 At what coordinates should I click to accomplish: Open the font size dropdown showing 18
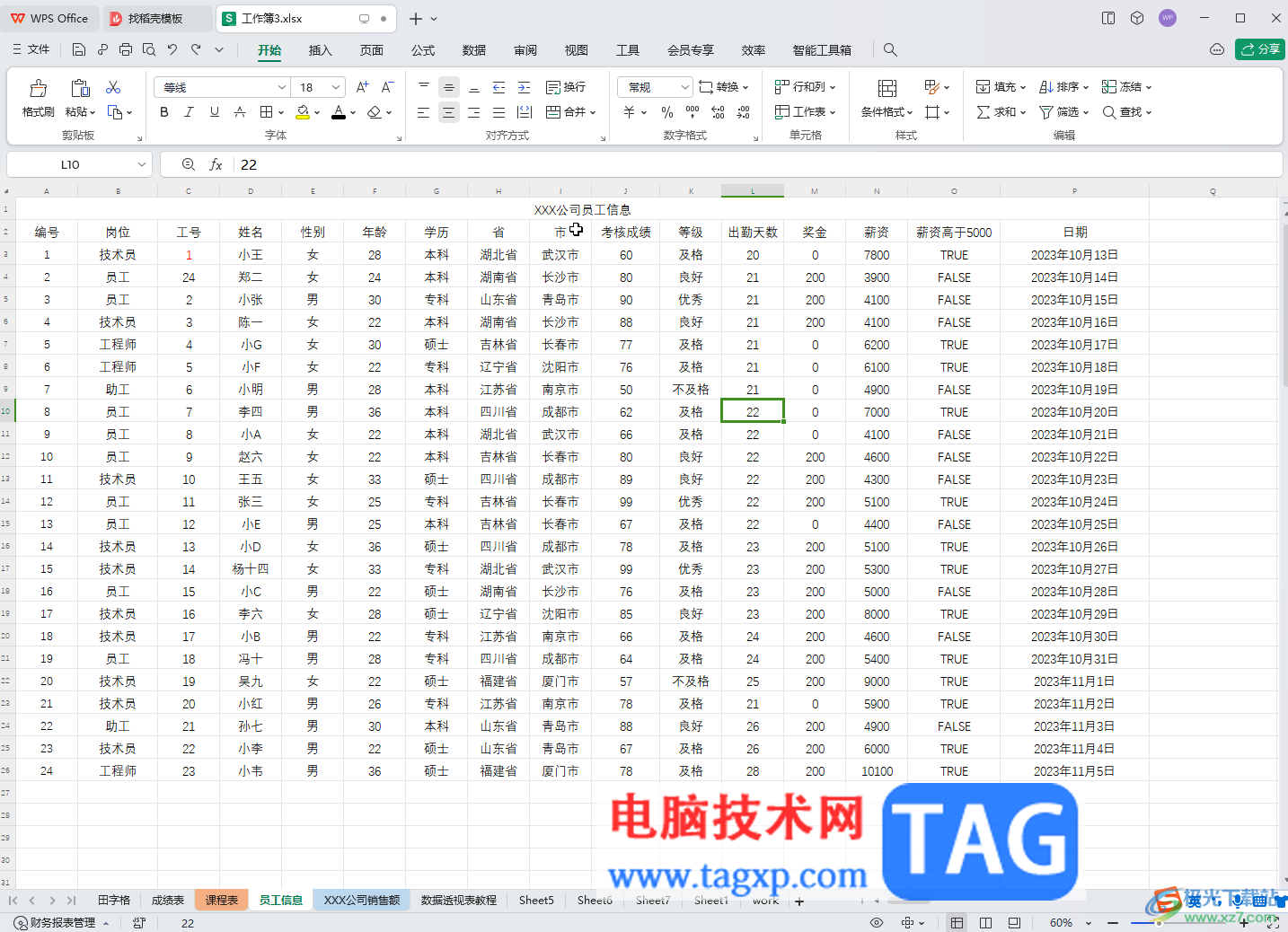pos(336,87)
